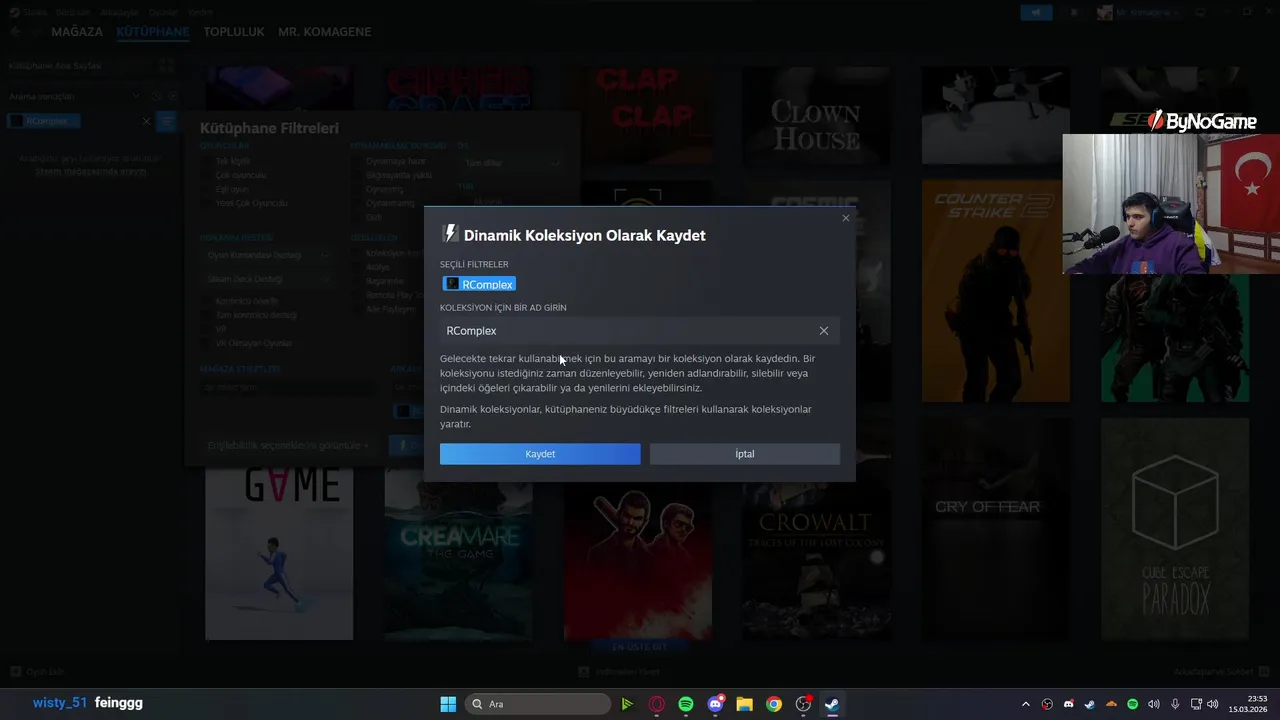The height and width of the screenshot is (720, 1280).
Task: Open Google Chrome from the taskbar
Action: [x=774, y=704]
